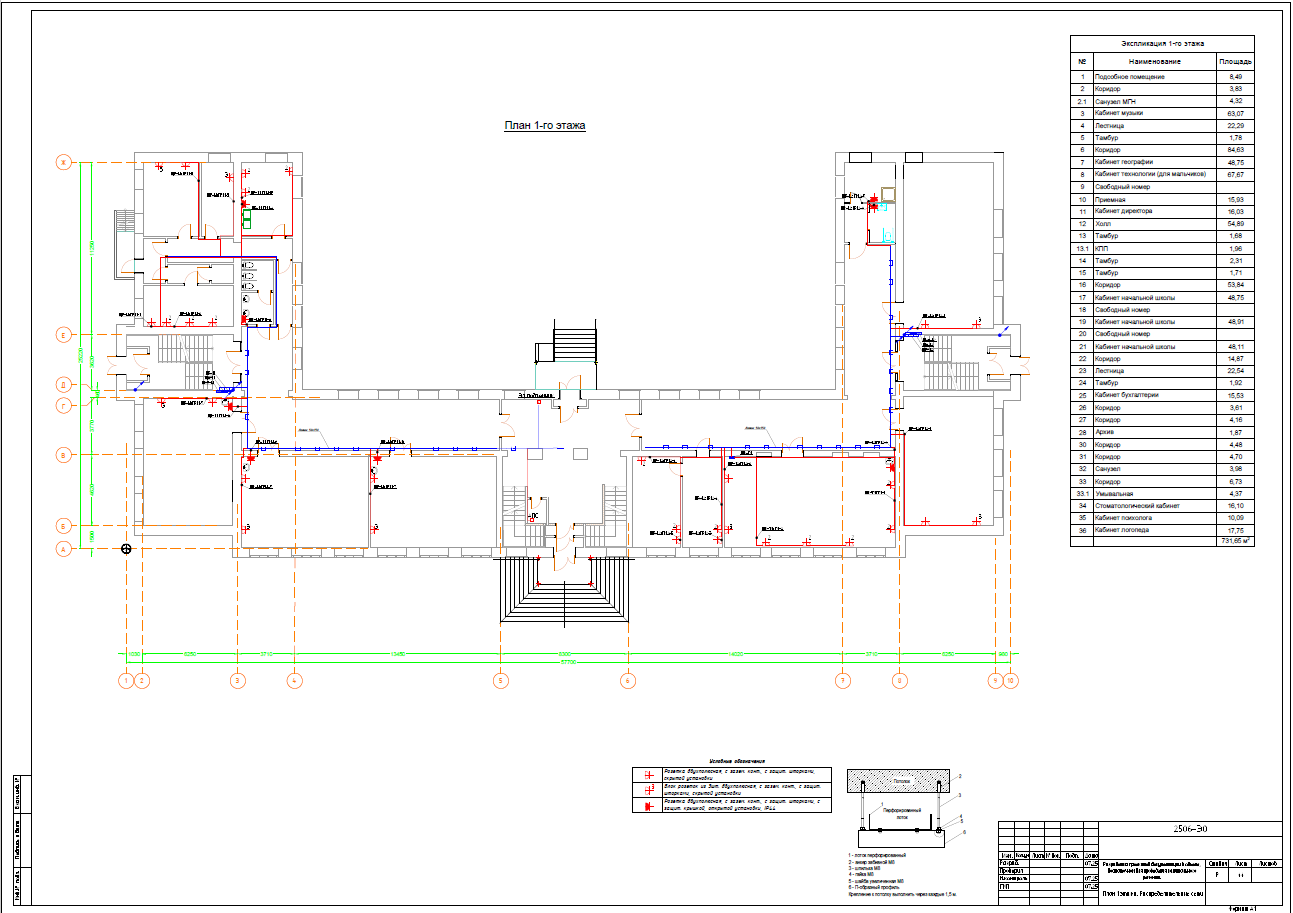This screenshot has height=913, width=1293.
Task: Click the 'Приемная' row name
Action: pyautogui.click(x=1110, y=199)
